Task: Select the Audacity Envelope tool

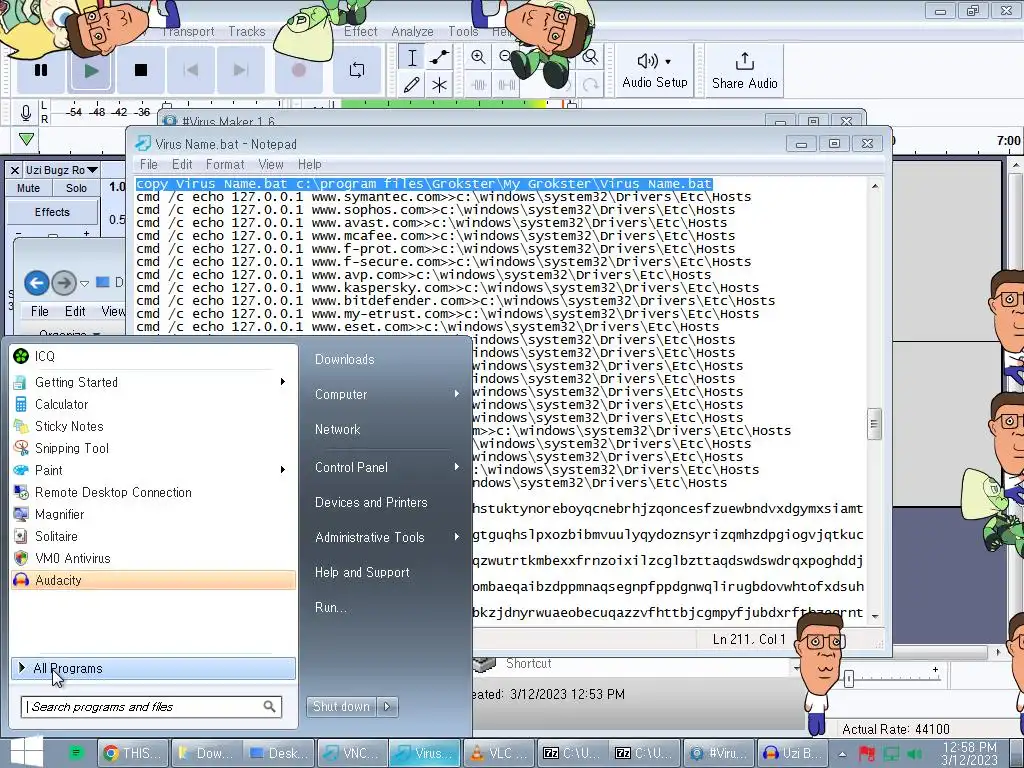Action: (440, 57)
